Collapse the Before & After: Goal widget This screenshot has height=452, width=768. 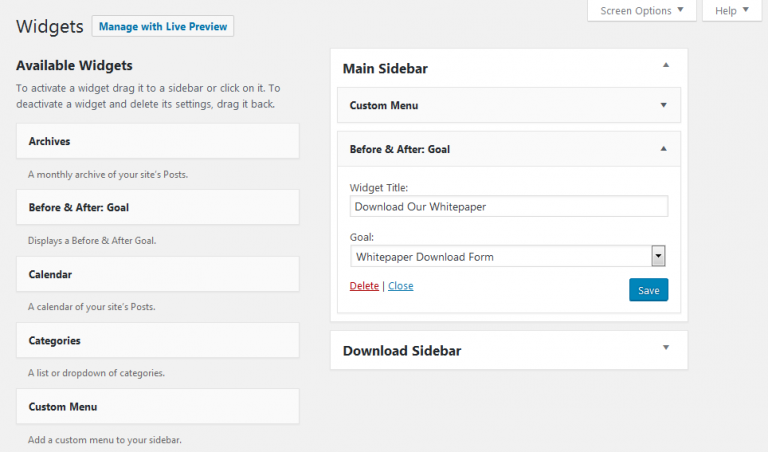tap(663, 148)
